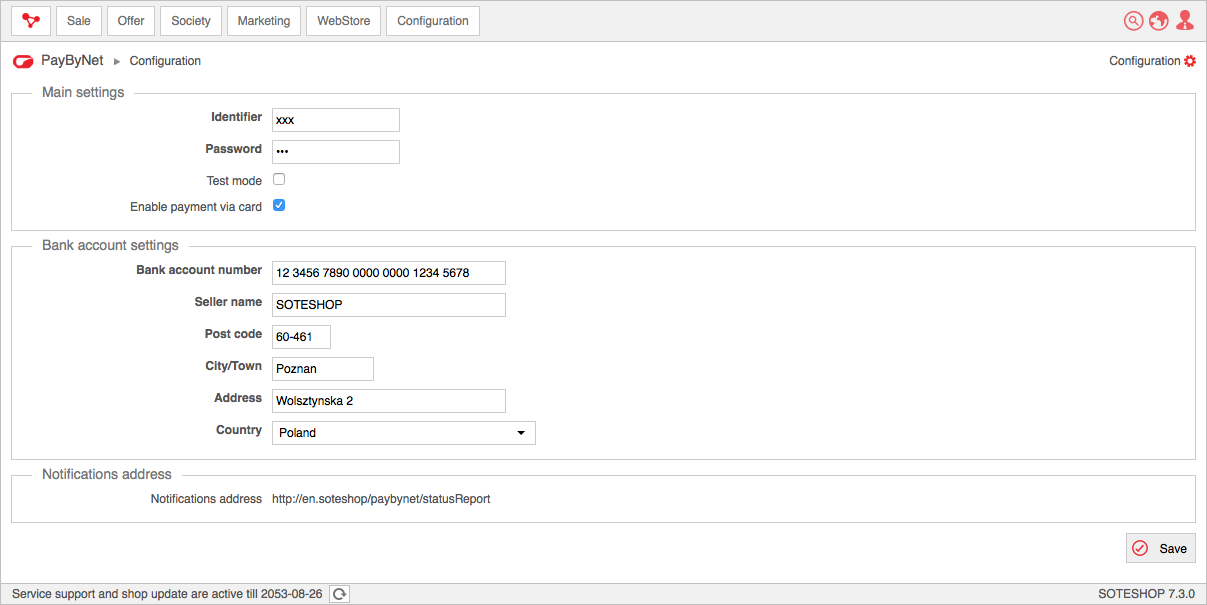Open the Marketing menu
1207x605 pixels.
(264, 21)
